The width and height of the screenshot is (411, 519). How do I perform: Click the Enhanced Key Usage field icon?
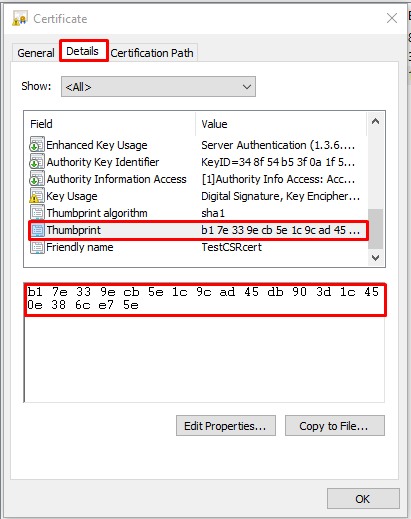(37, 145)
